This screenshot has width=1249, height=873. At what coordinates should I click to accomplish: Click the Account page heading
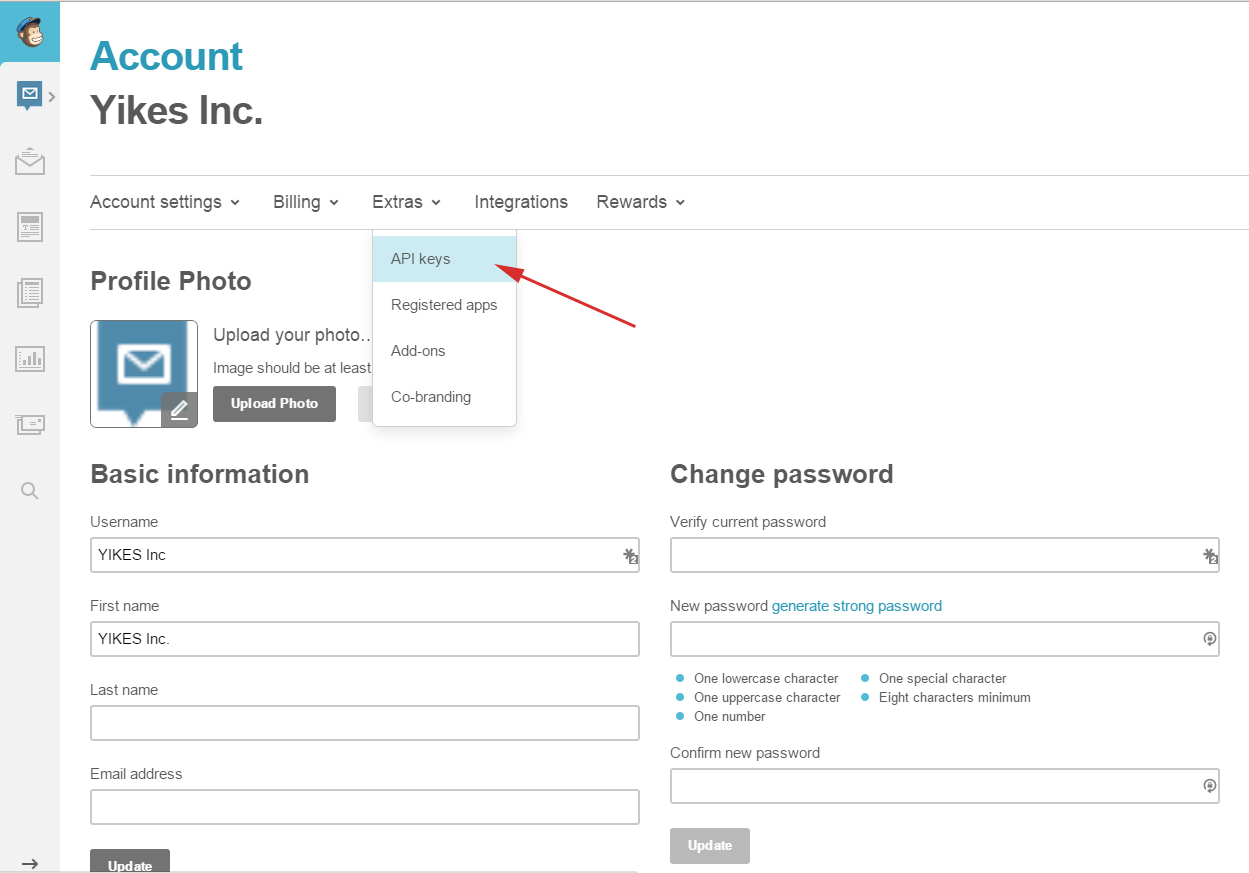pyautogui.click(x=166, y=57)
